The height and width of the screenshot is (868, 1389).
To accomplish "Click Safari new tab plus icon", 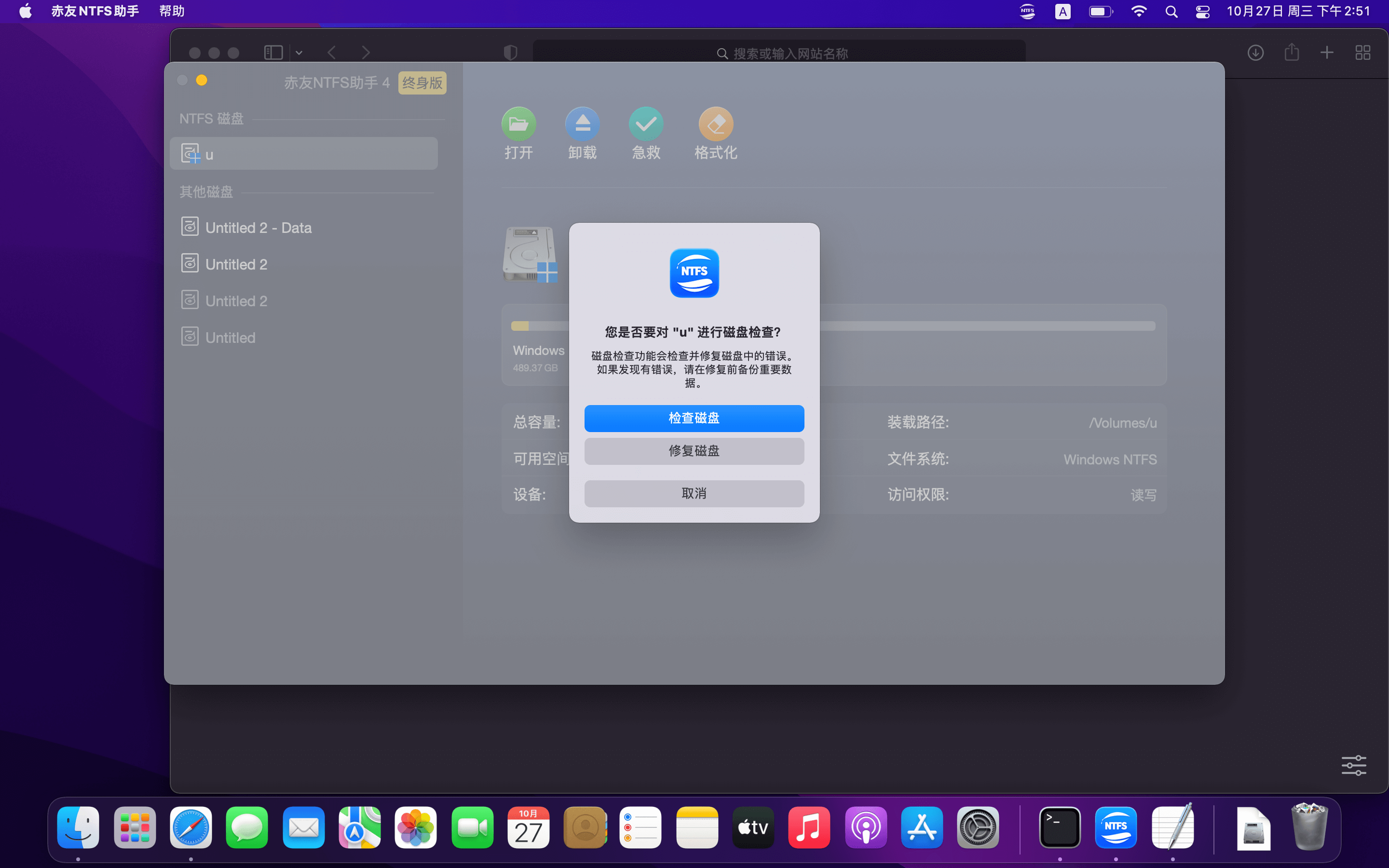I will pyautogui.click(x=1326, y=53).
